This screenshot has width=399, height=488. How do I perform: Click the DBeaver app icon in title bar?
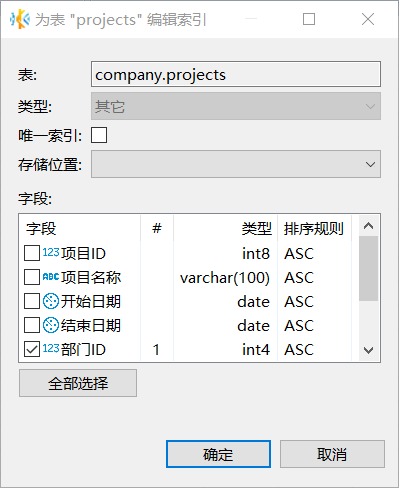tap(20, 19)
